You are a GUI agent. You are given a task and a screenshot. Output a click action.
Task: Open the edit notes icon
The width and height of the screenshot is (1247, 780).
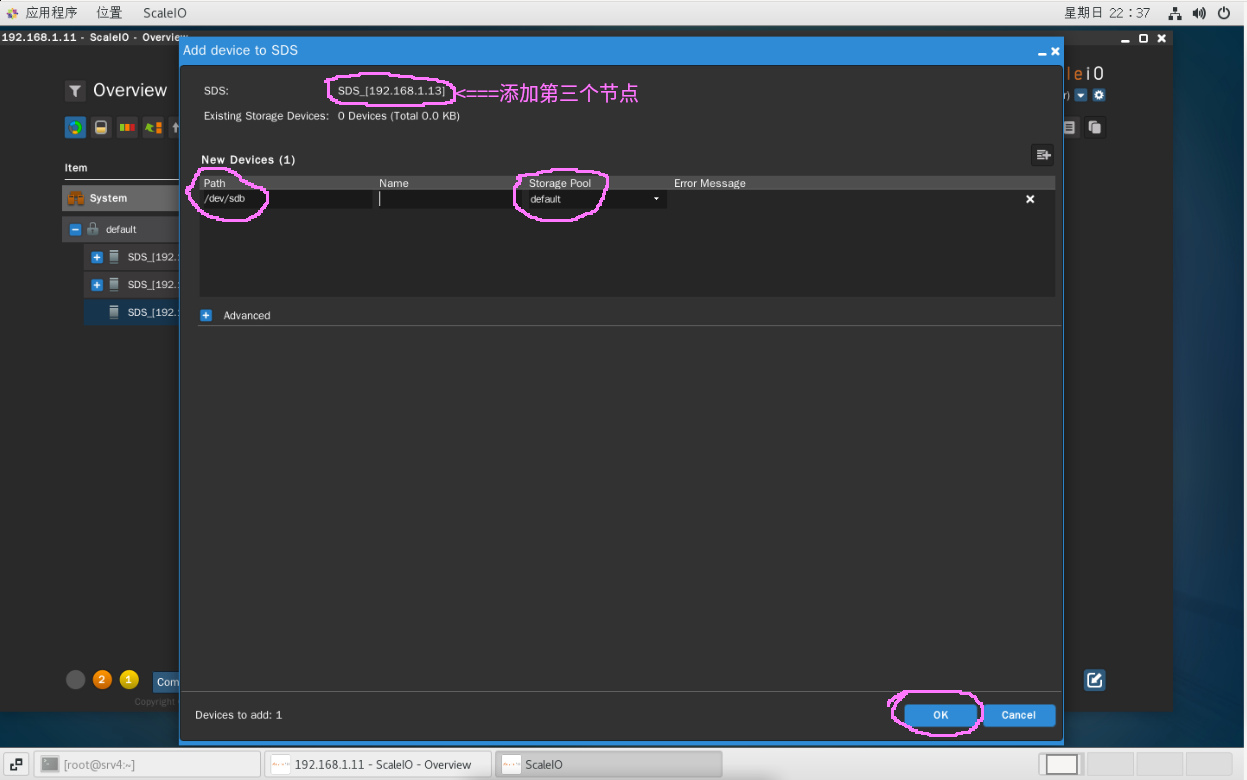pos(1095,680)
